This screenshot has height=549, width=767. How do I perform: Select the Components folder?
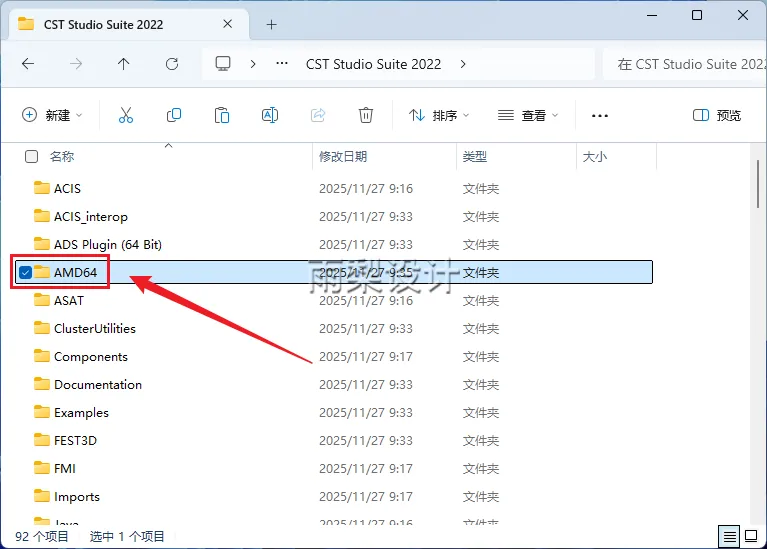(90, 357)
